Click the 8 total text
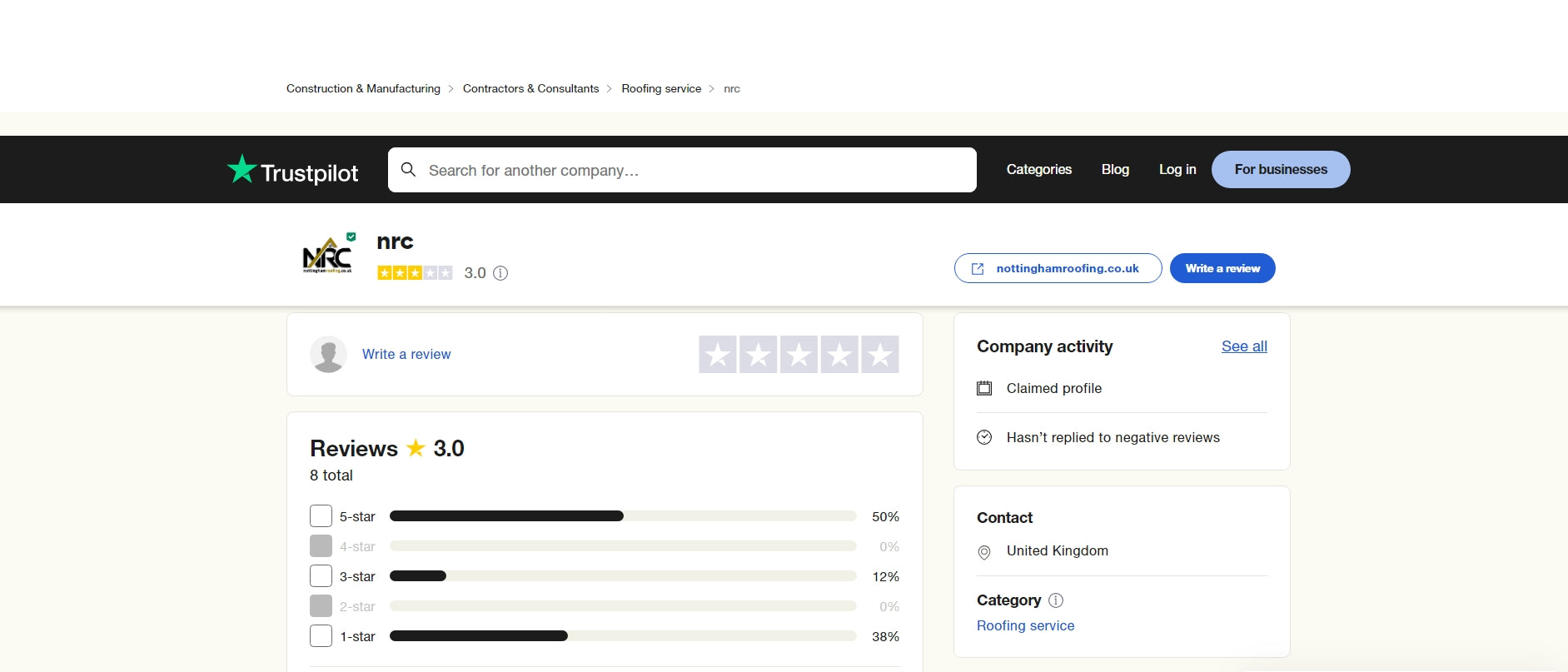The width and height of the screenshot is (1568, 672). click(331, 475)
